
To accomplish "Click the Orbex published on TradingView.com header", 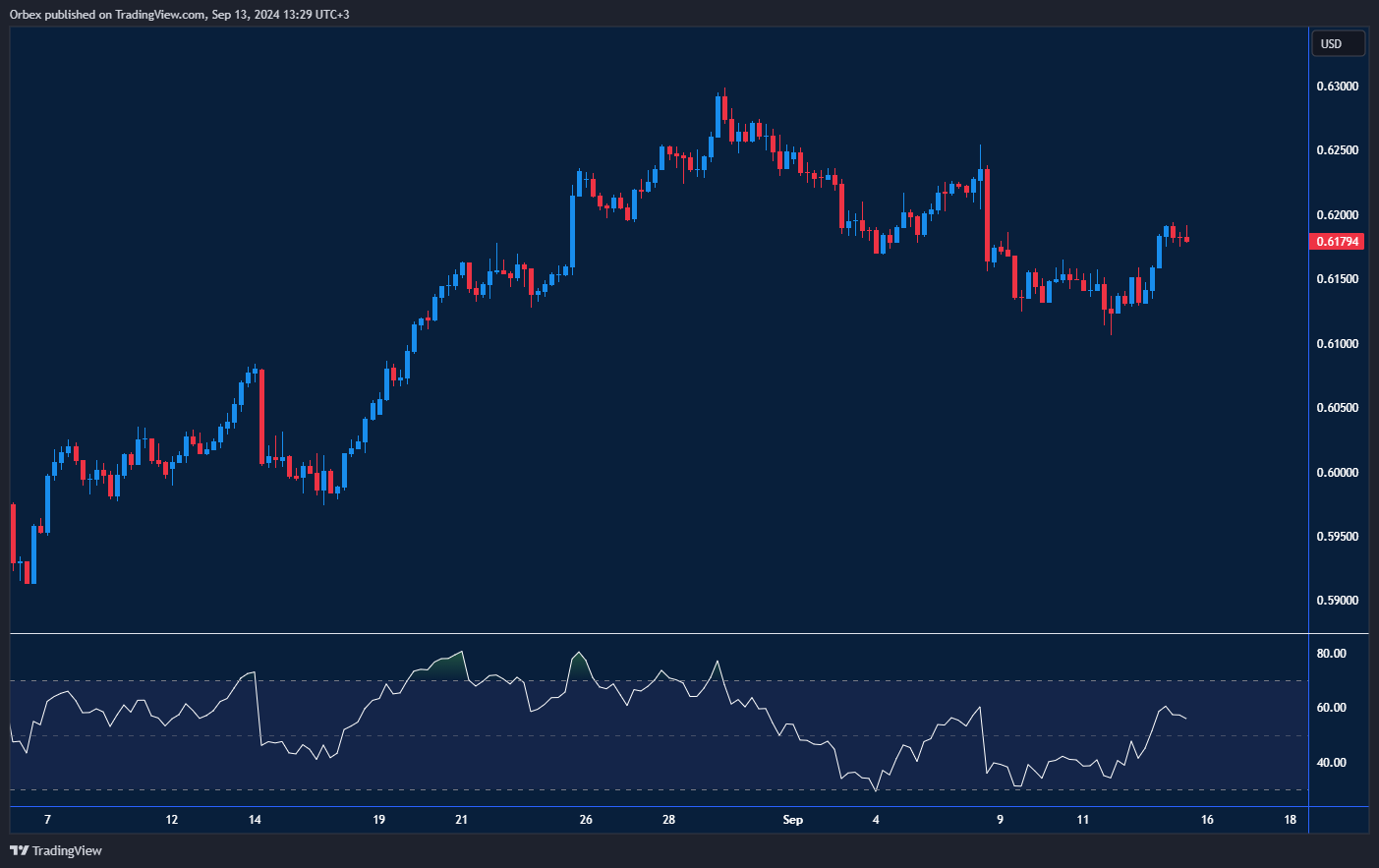I will click(x=179, y=14).
